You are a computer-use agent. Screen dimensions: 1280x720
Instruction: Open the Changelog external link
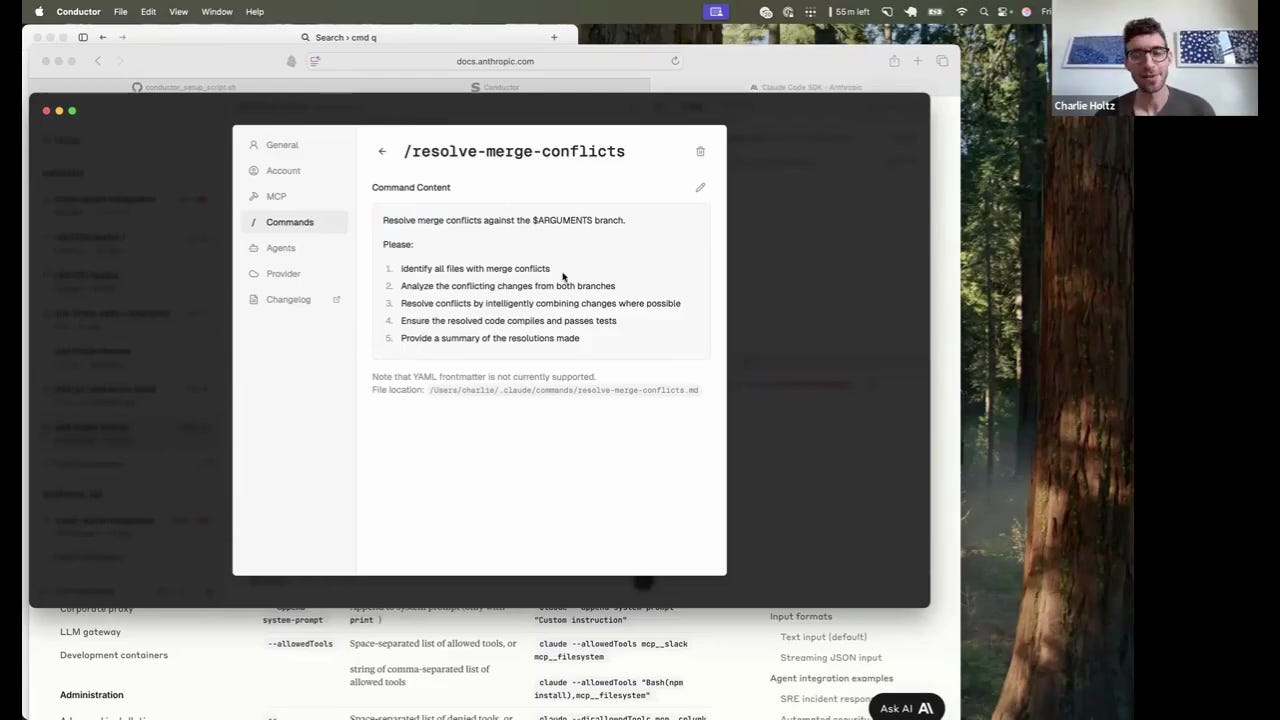pyautogui.click(x=294, y=300)
